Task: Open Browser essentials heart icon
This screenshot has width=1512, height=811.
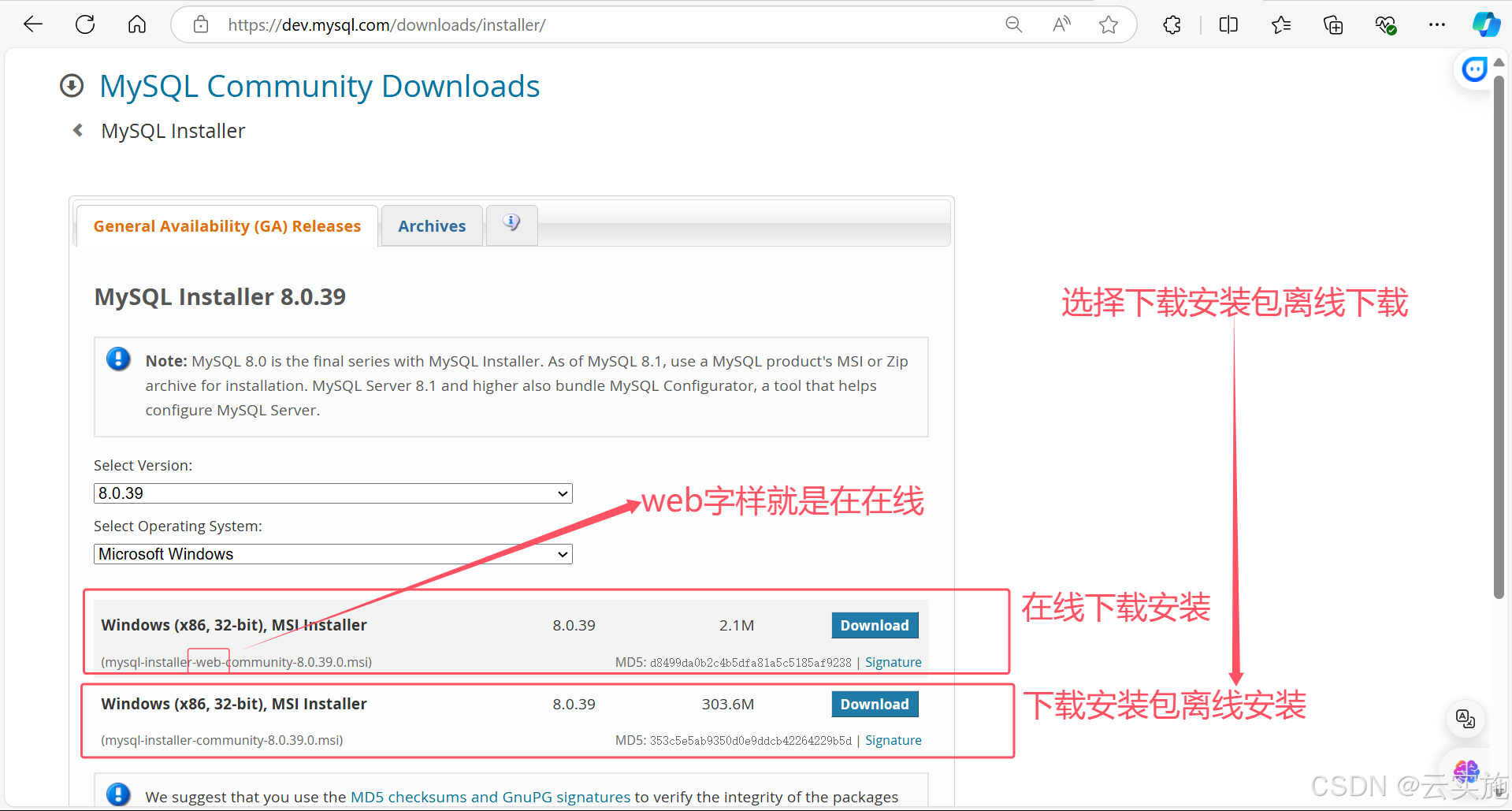Action: (x=1386, y=24)
